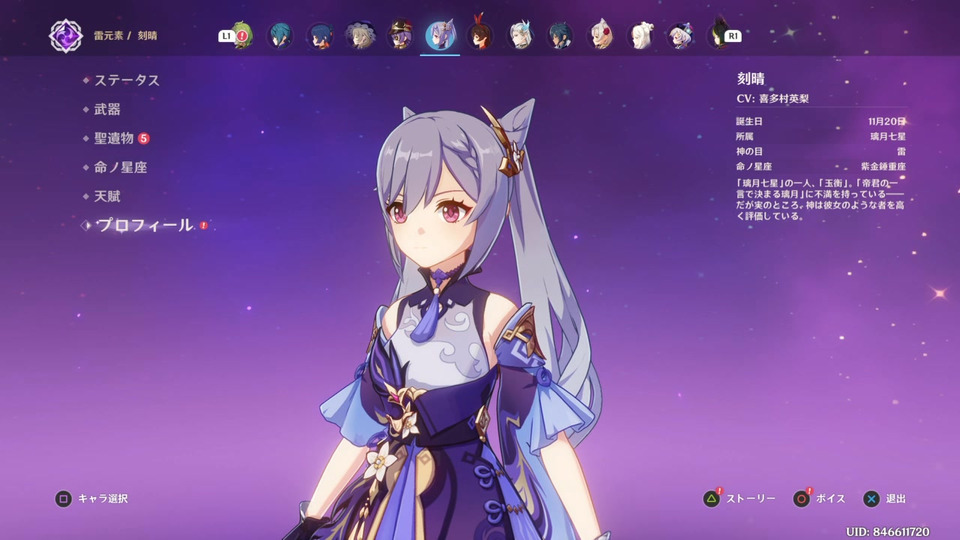Select the dark-blue-haired portrait with orange collar
Viewport: 960px width, 540px height.
[x=320, y=36]
